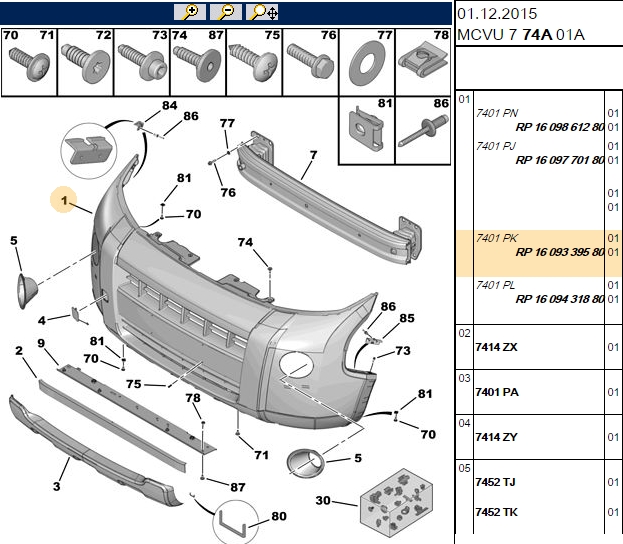Screen dimensions: 623x544
Task: Click row number 01 in parts list
Action: click(x=464, y=99)
